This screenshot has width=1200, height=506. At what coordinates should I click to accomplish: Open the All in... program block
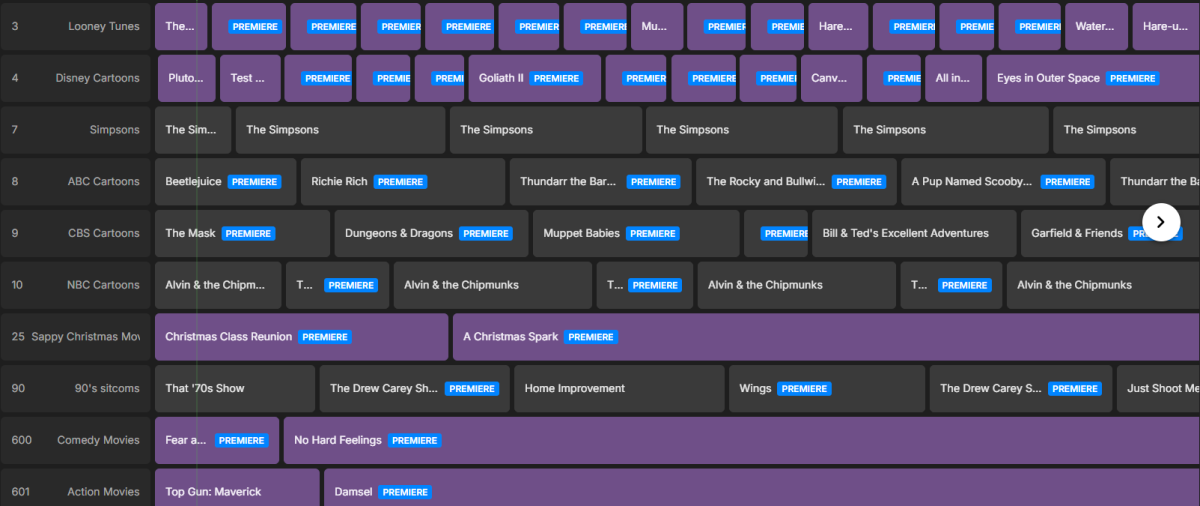954,78
